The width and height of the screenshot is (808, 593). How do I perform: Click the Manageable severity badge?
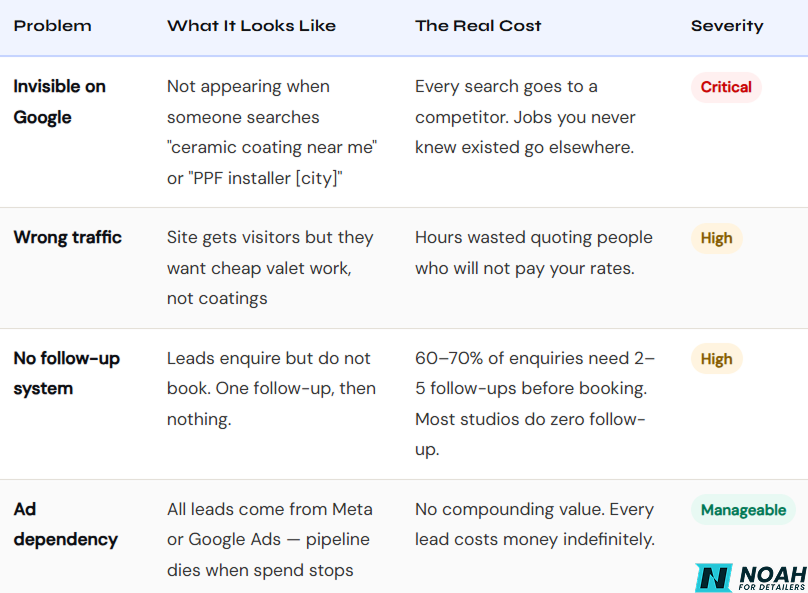point(743,510)
